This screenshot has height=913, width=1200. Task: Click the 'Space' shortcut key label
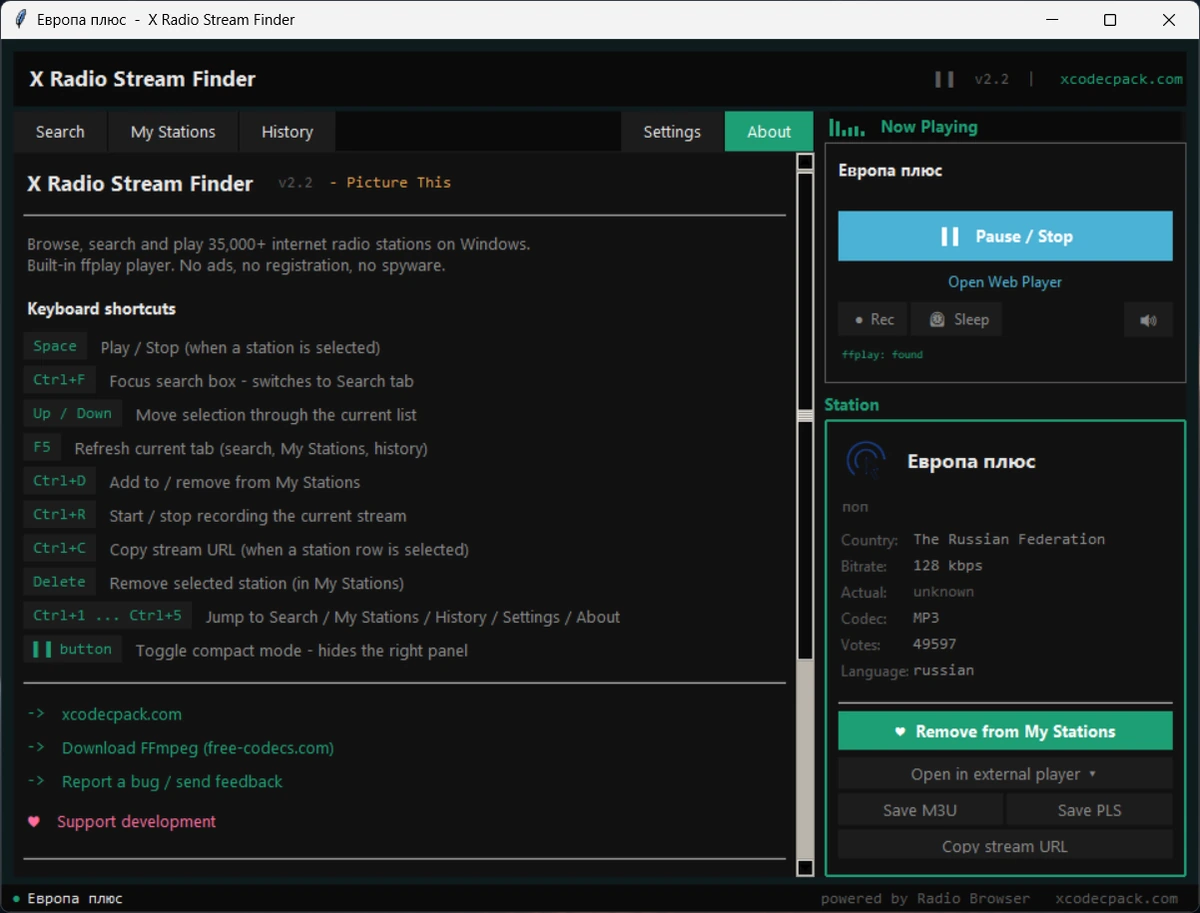(x=55, y=346)
